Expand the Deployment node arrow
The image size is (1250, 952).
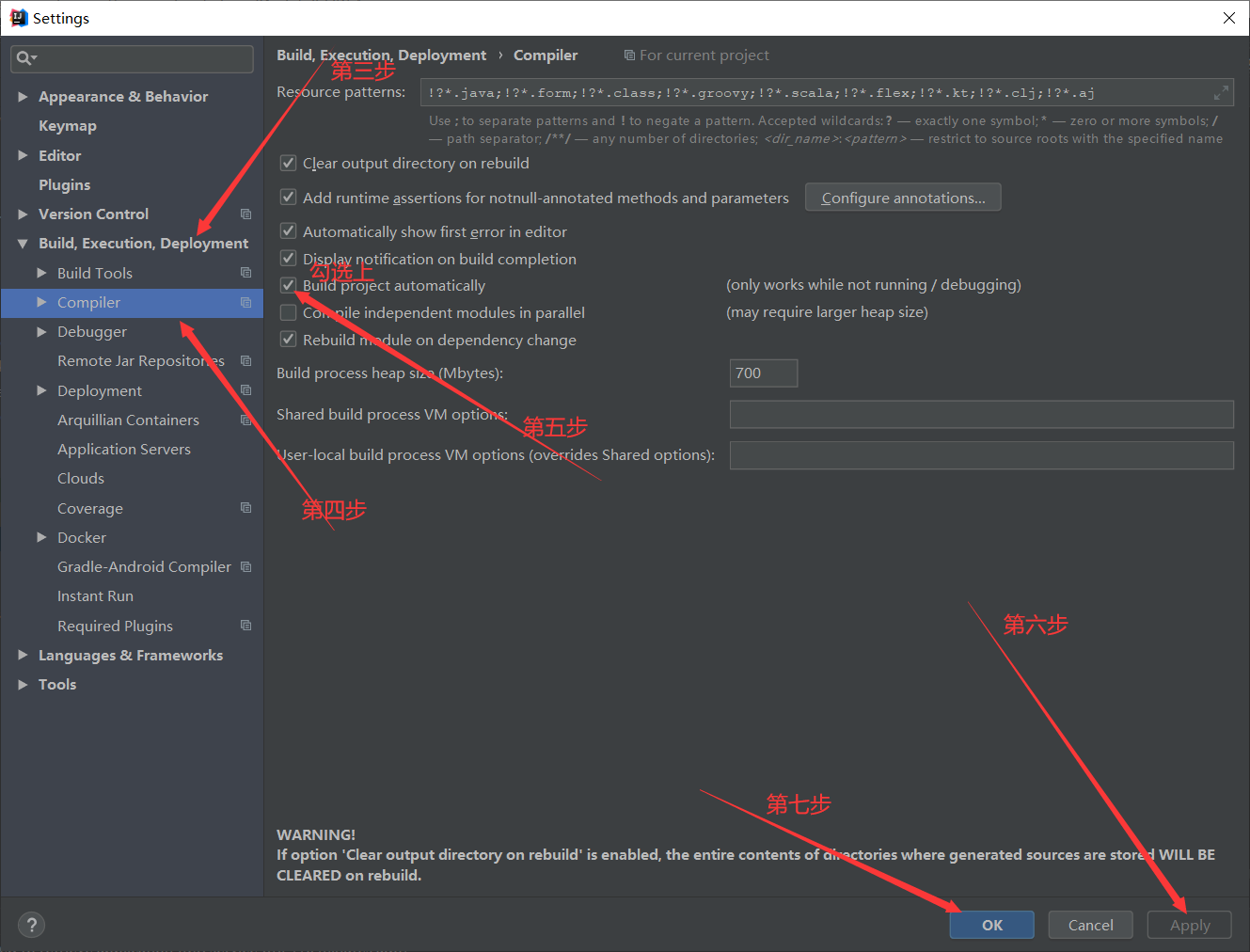pos(41,390)
